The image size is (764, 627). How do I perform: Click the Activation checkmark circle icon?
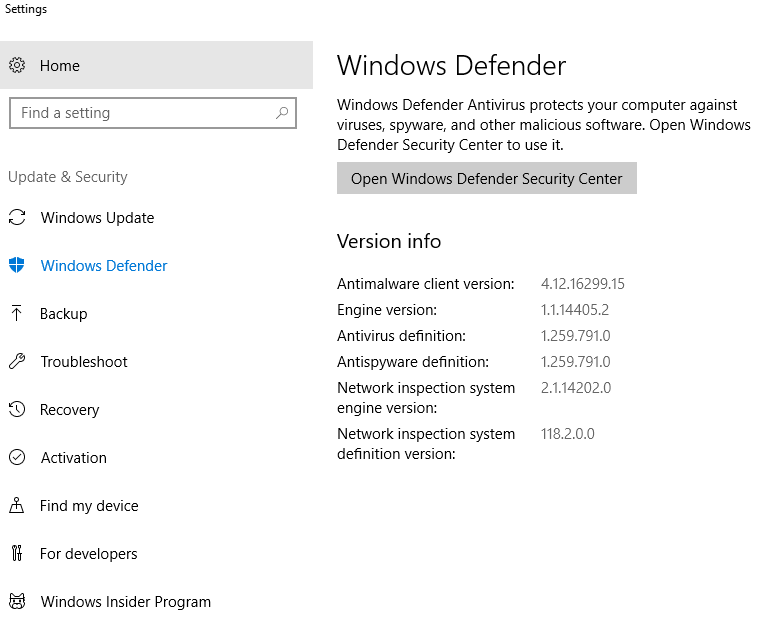coord(17,457)
